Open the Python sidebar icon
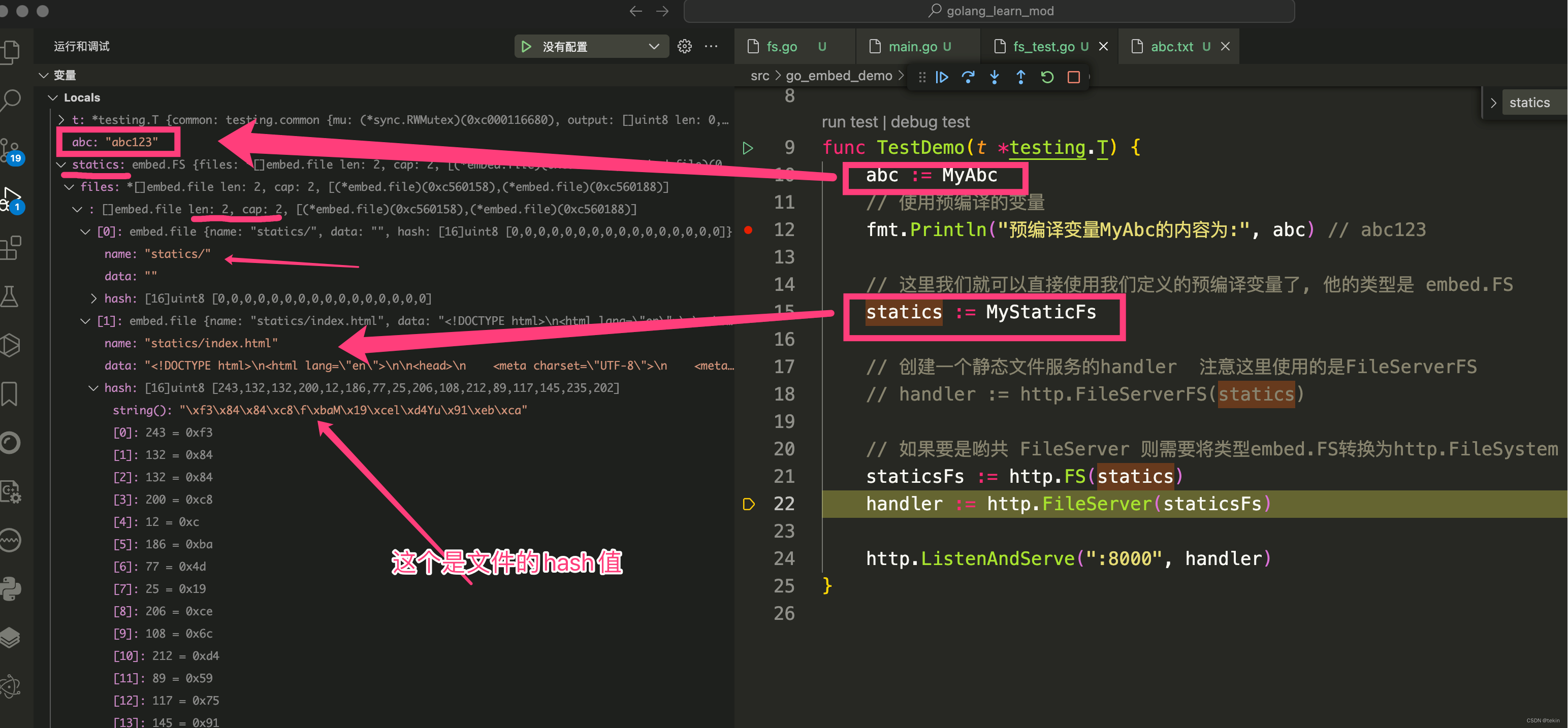Screen dimensions: 1568x728 [x=11, y=589]
